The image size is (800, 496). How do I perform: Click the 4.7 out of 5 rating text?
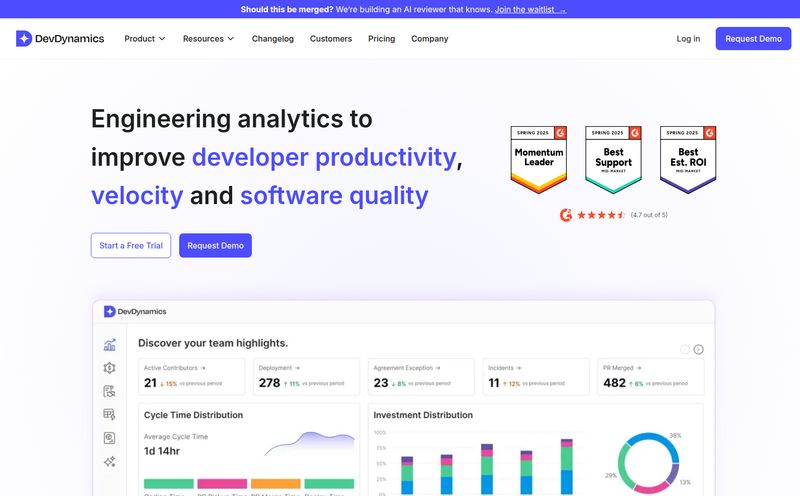click(649, 215)
